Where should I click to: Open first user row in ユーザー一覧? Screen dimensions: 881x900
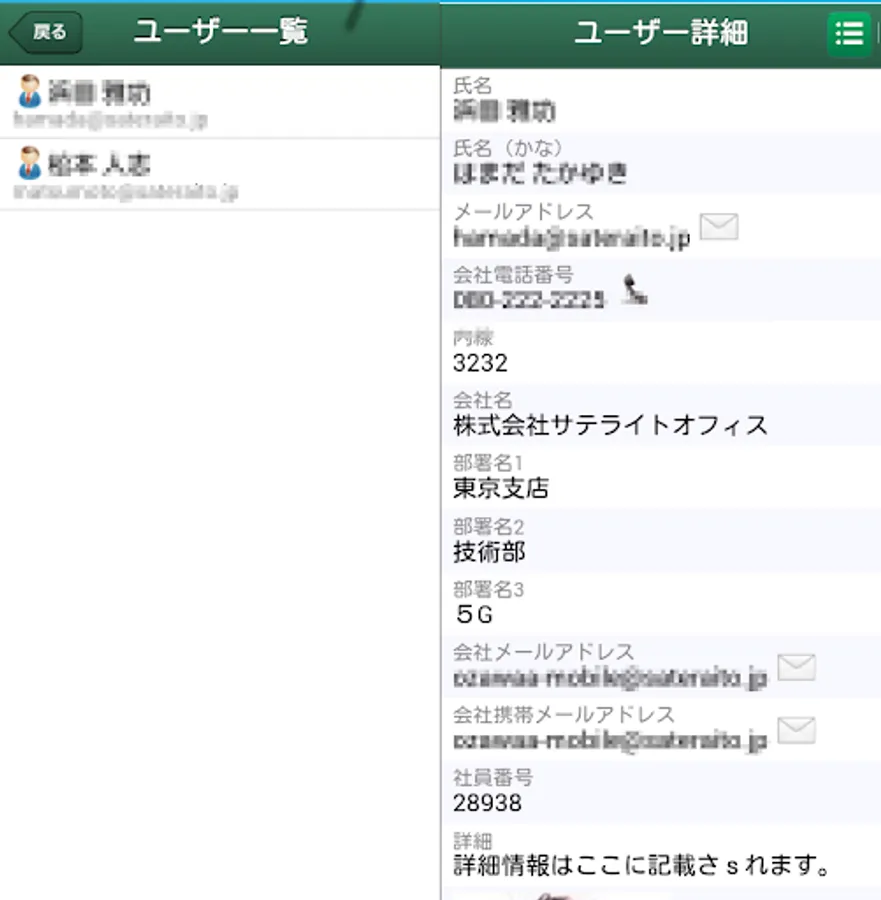(x=220, y=102)
